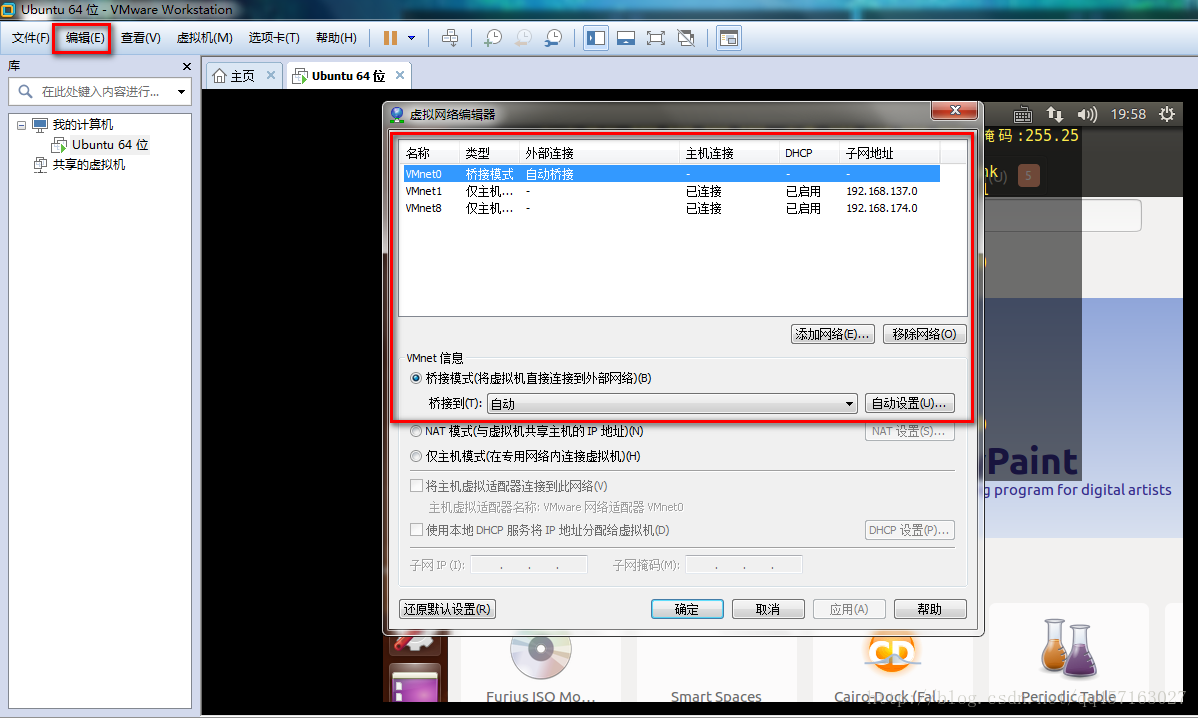Open the Ubuntu network indicator

1054,115
